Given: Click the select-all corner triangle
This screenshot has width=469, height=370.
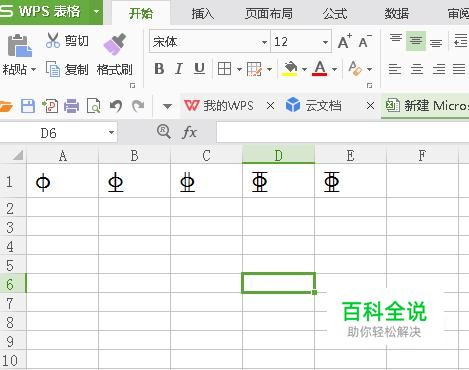Looking at the screenshot, I should [17, 155].
